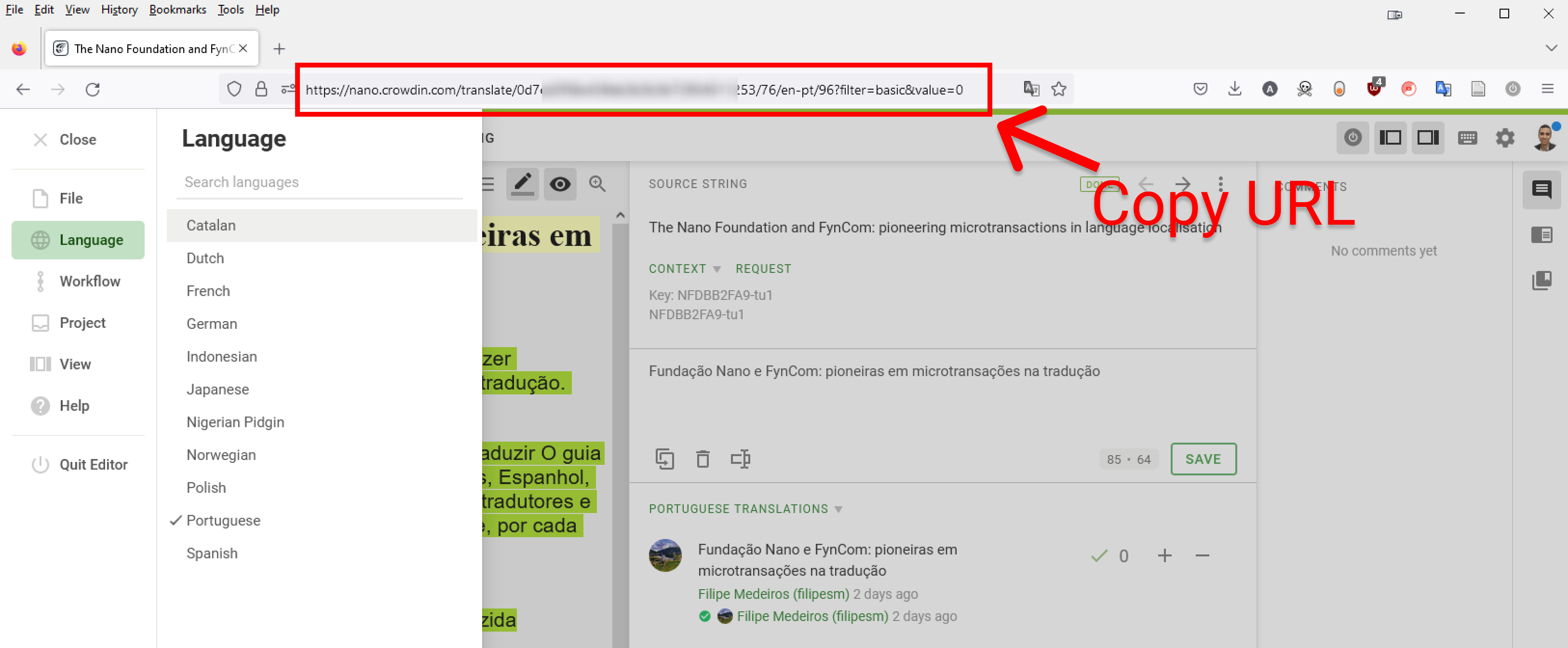Click the padlock site info icon

coord(261,89)
